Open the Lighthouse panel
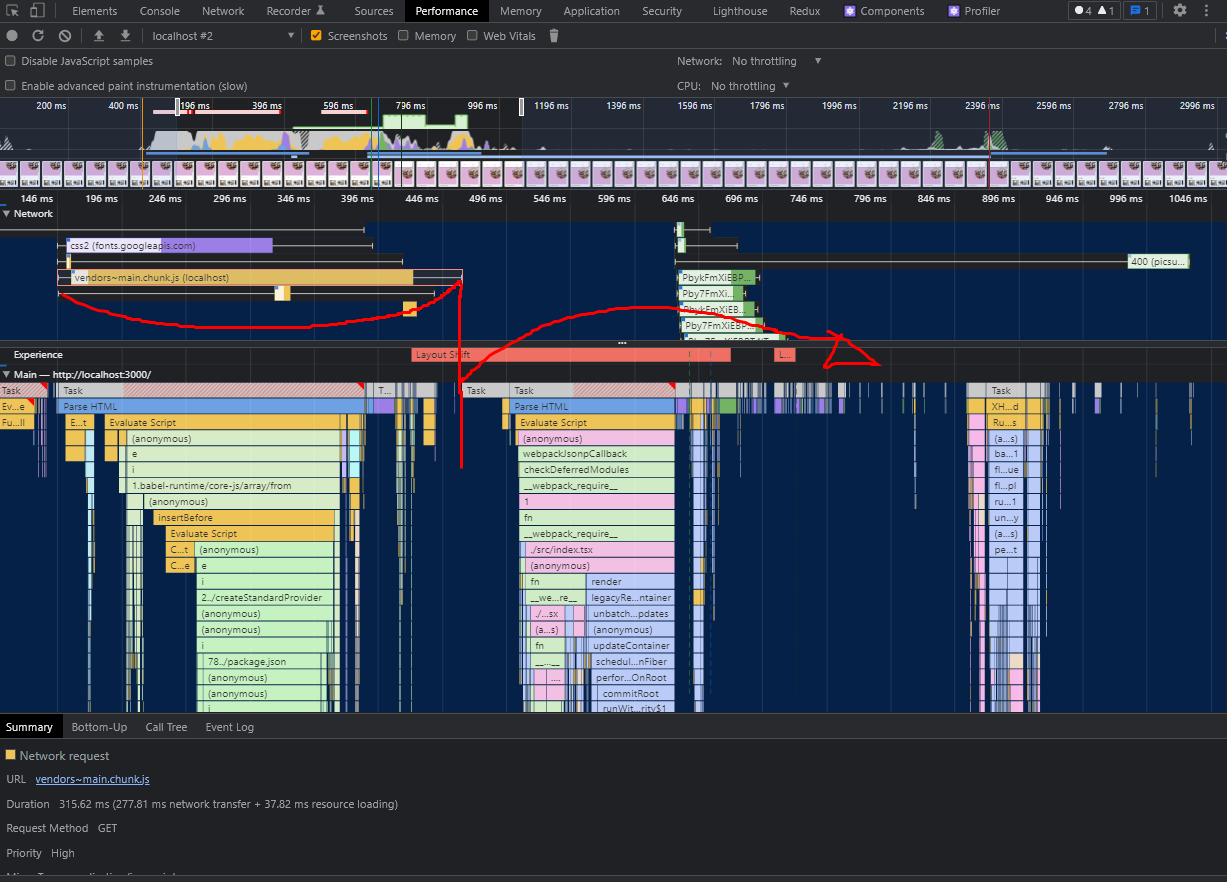Image resolution: width=1227 pixels, height=882 pixels. pos(740,11)
